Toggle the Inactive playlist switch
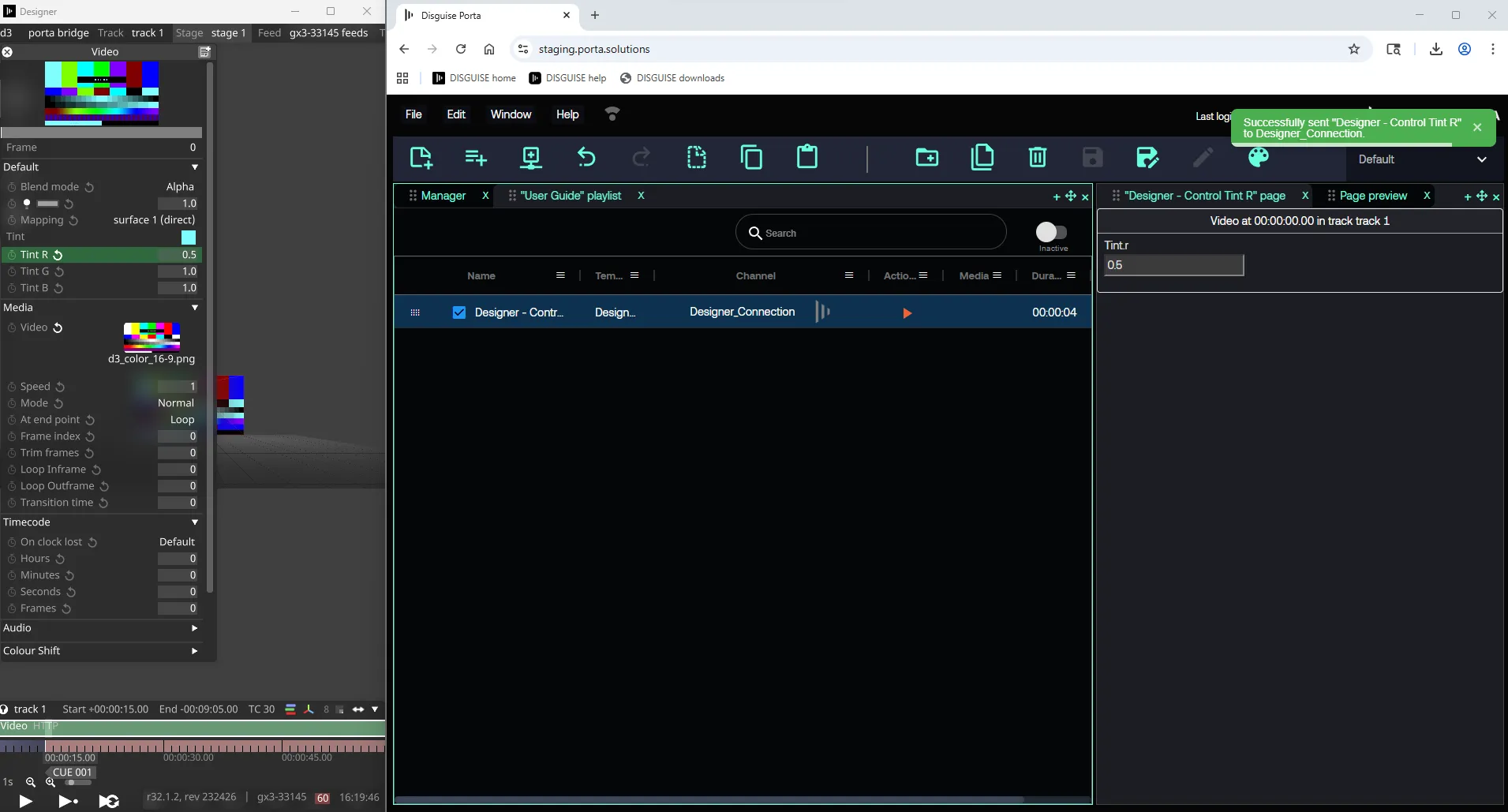The height and width of the screenshot is (812, 1508). click(1051, 232)
